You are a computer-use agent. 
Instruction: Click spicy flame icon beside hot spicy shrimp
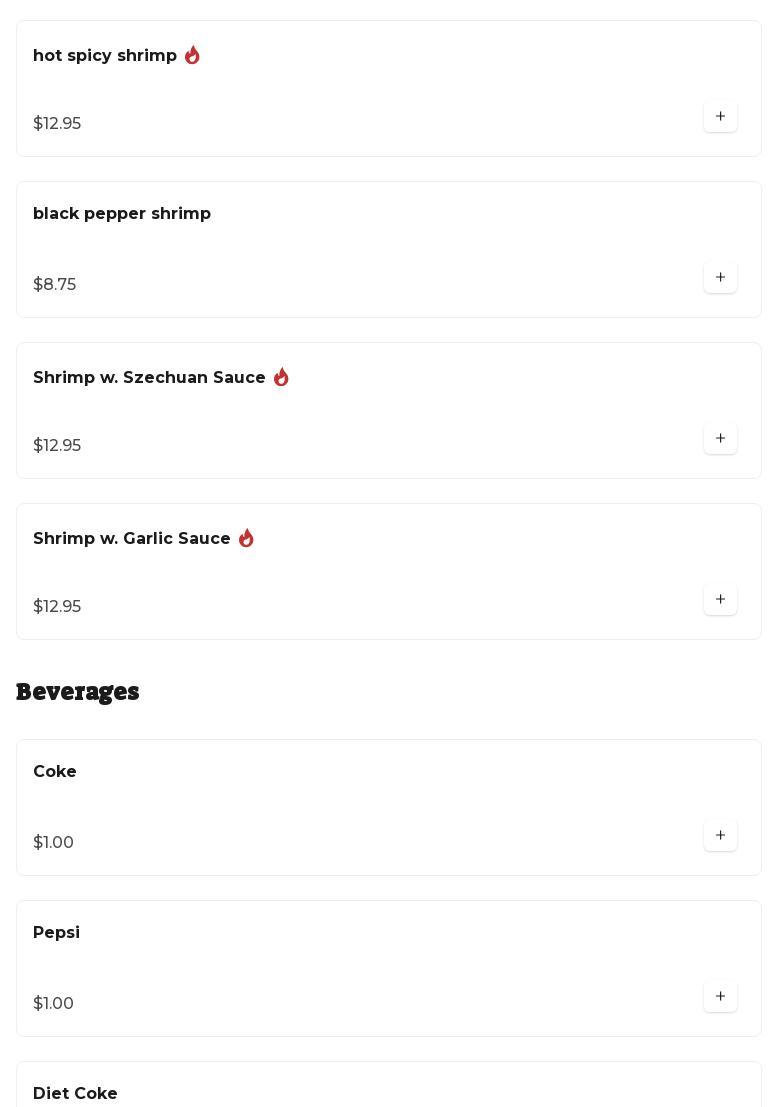tap(192, 56)
